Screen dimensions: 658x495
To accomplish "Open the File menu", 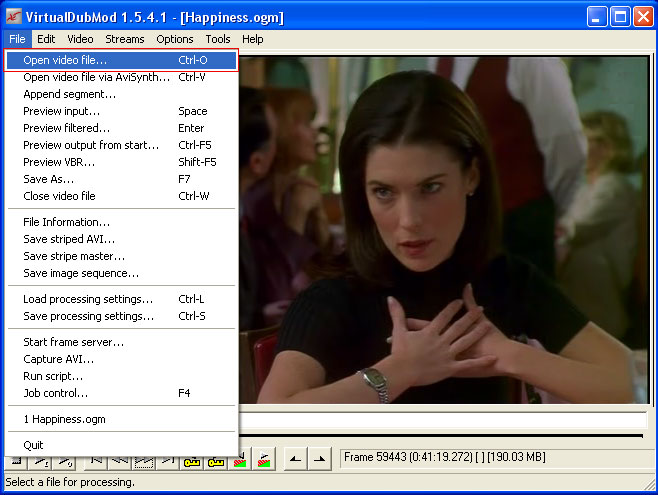I will click(17, 39).
